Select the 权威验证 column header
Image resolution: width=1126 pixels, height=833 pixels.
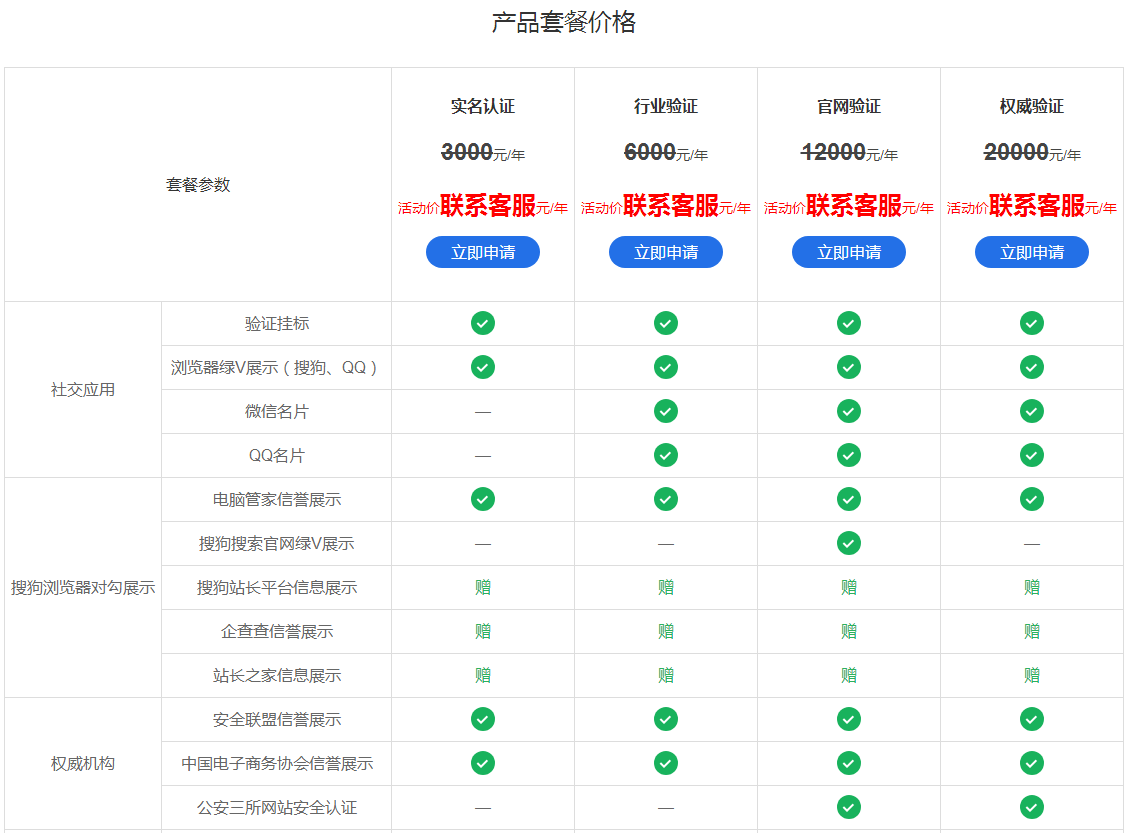pyautogui.click(x=1031, y=105)
